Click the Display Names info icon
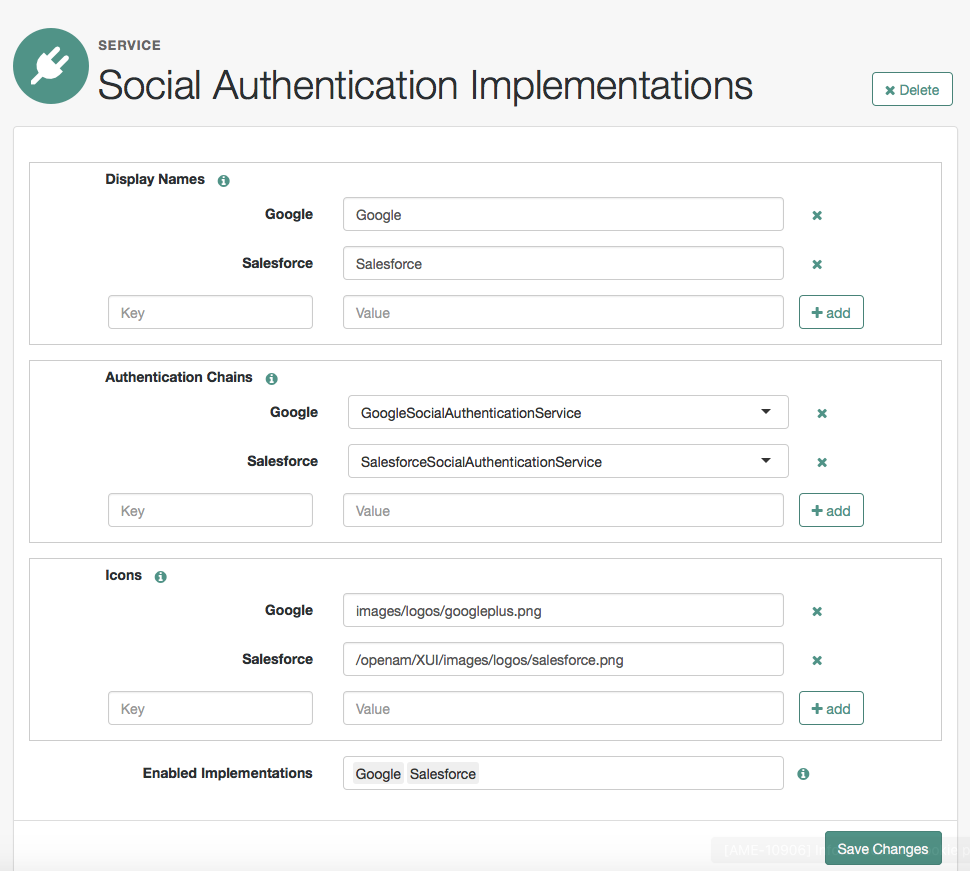Screen dimensions: 970x871 [223, 181]
